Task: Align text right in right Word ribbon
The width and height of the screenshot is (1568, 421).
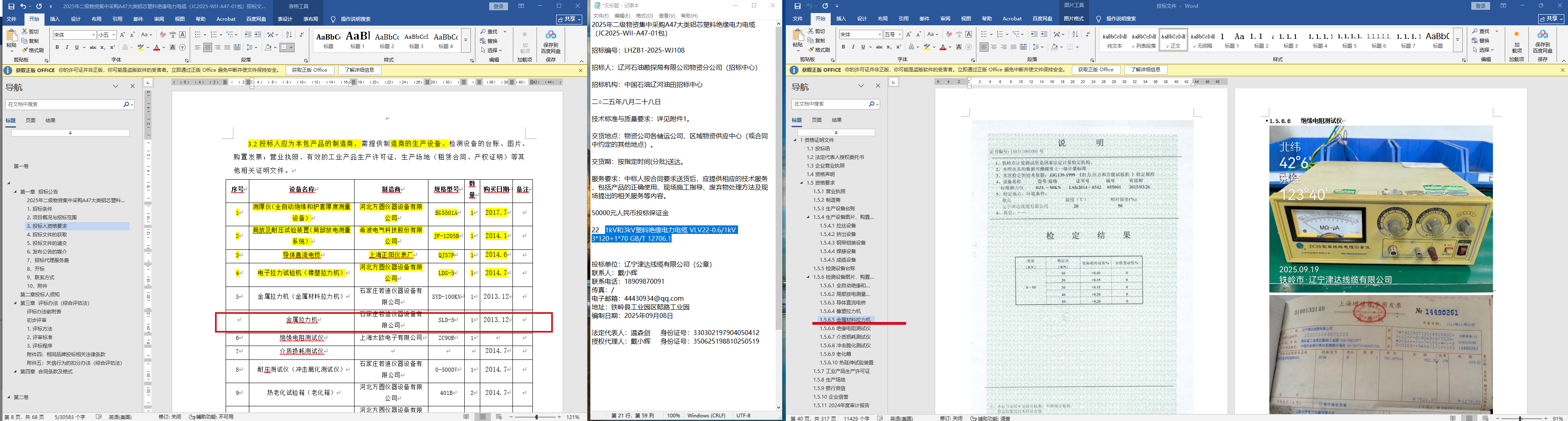Action: point(1004,47)
